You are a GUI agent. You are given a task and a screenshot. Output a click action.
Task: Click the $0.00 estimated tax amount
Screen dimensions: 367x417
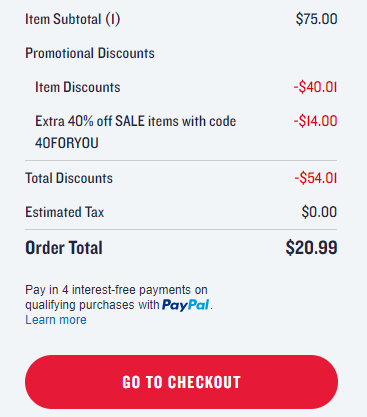pos(319,212)
